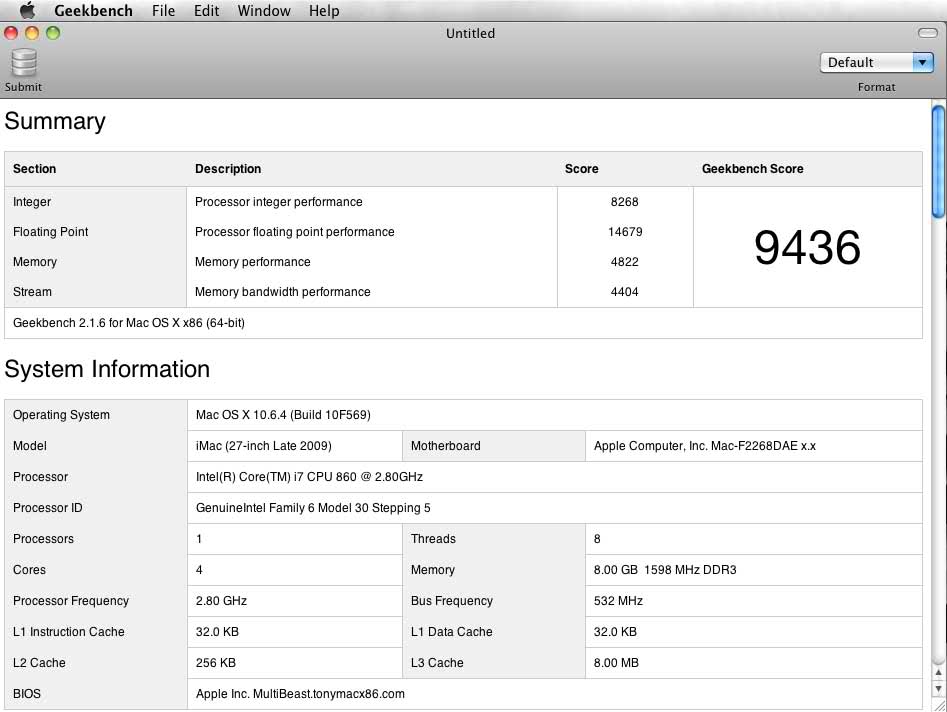Click the Operating System label
Image resolution: width=947 pixels, height=712 pixels.
pyautogui.click(x=62, y=415)
